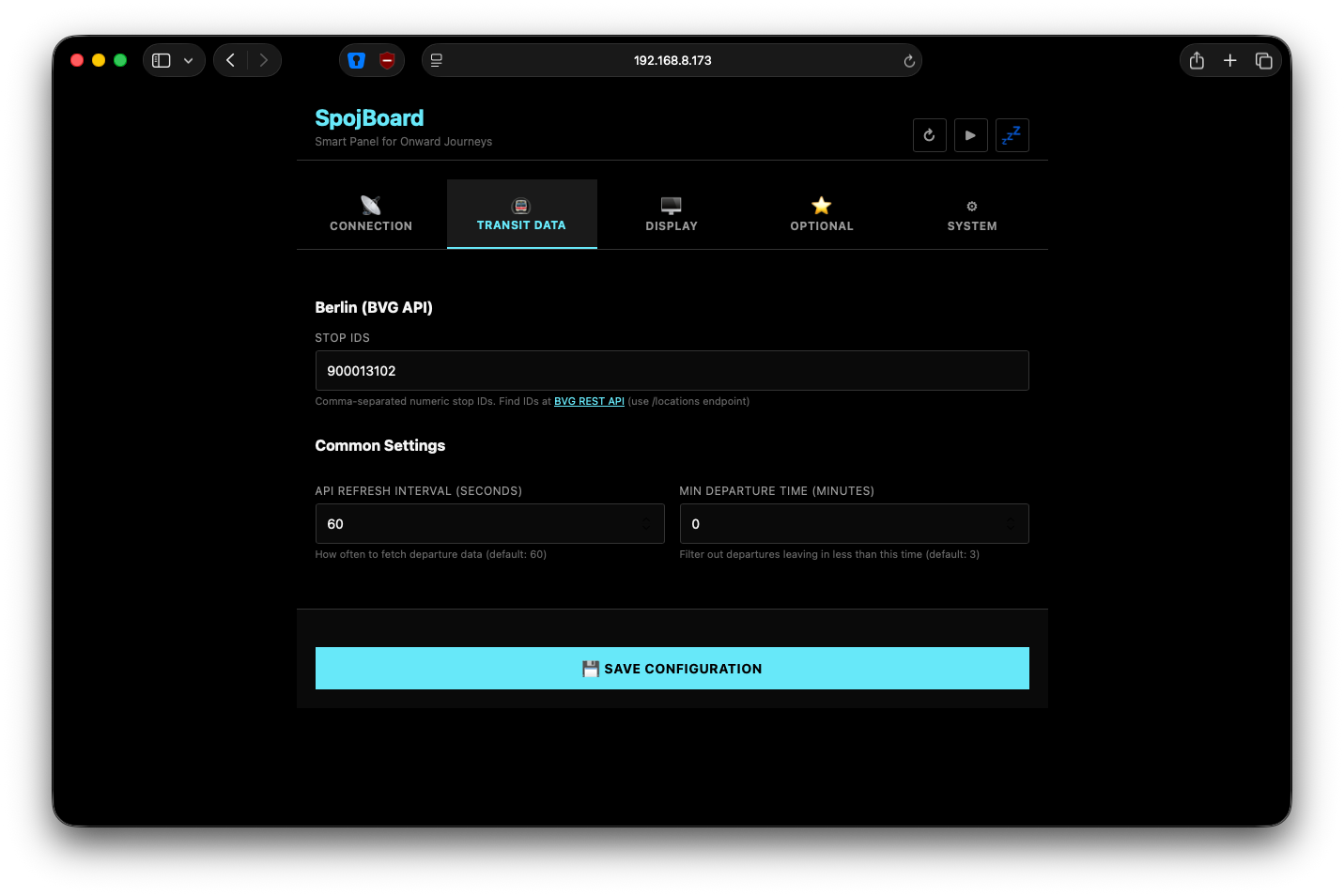Viewport: 1344px width, 896px height.
Task: Click the min departure time stepper arrows
Action: point(1011,524)
